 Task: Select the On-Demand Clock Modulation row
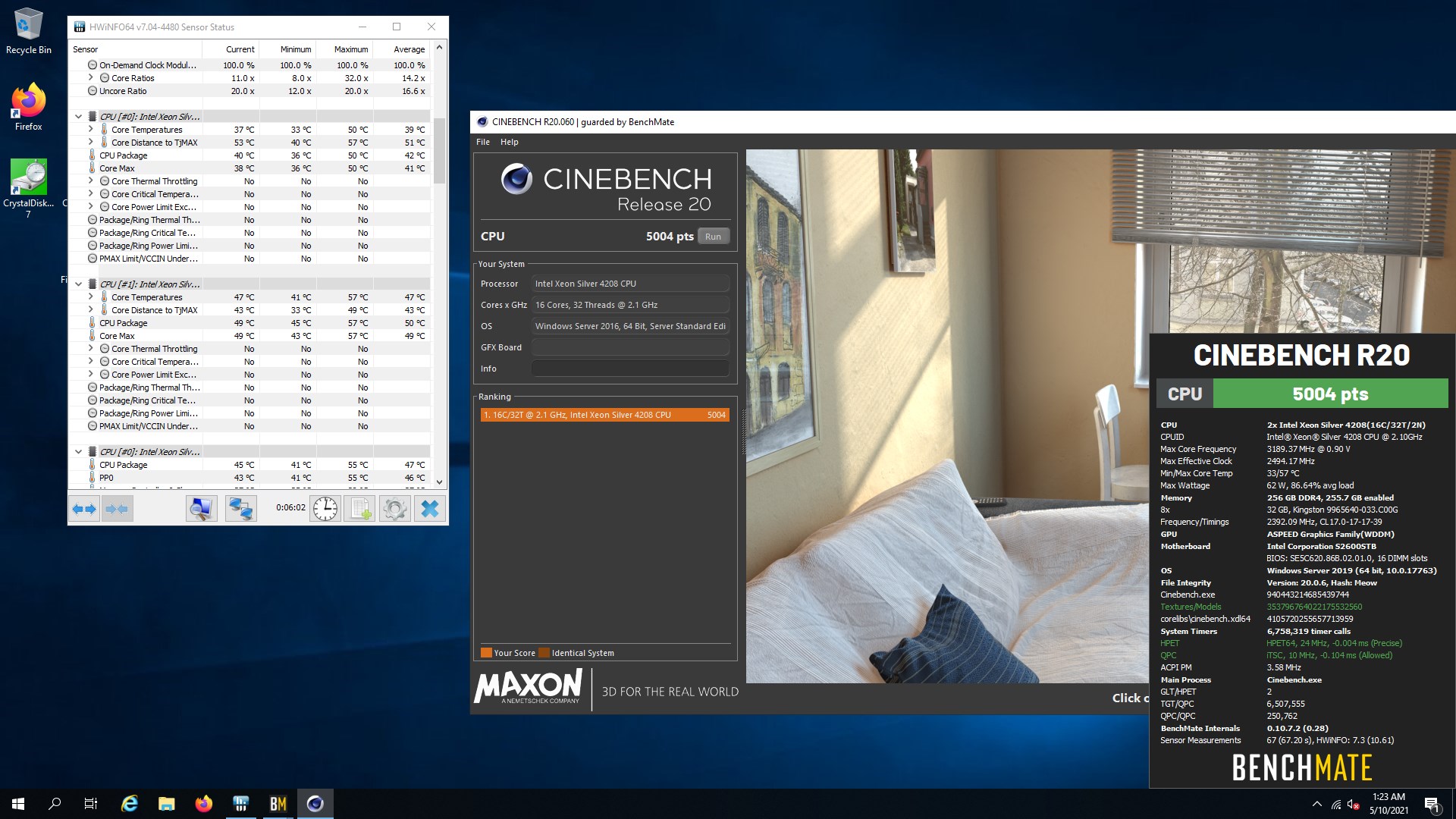(250, 65)
